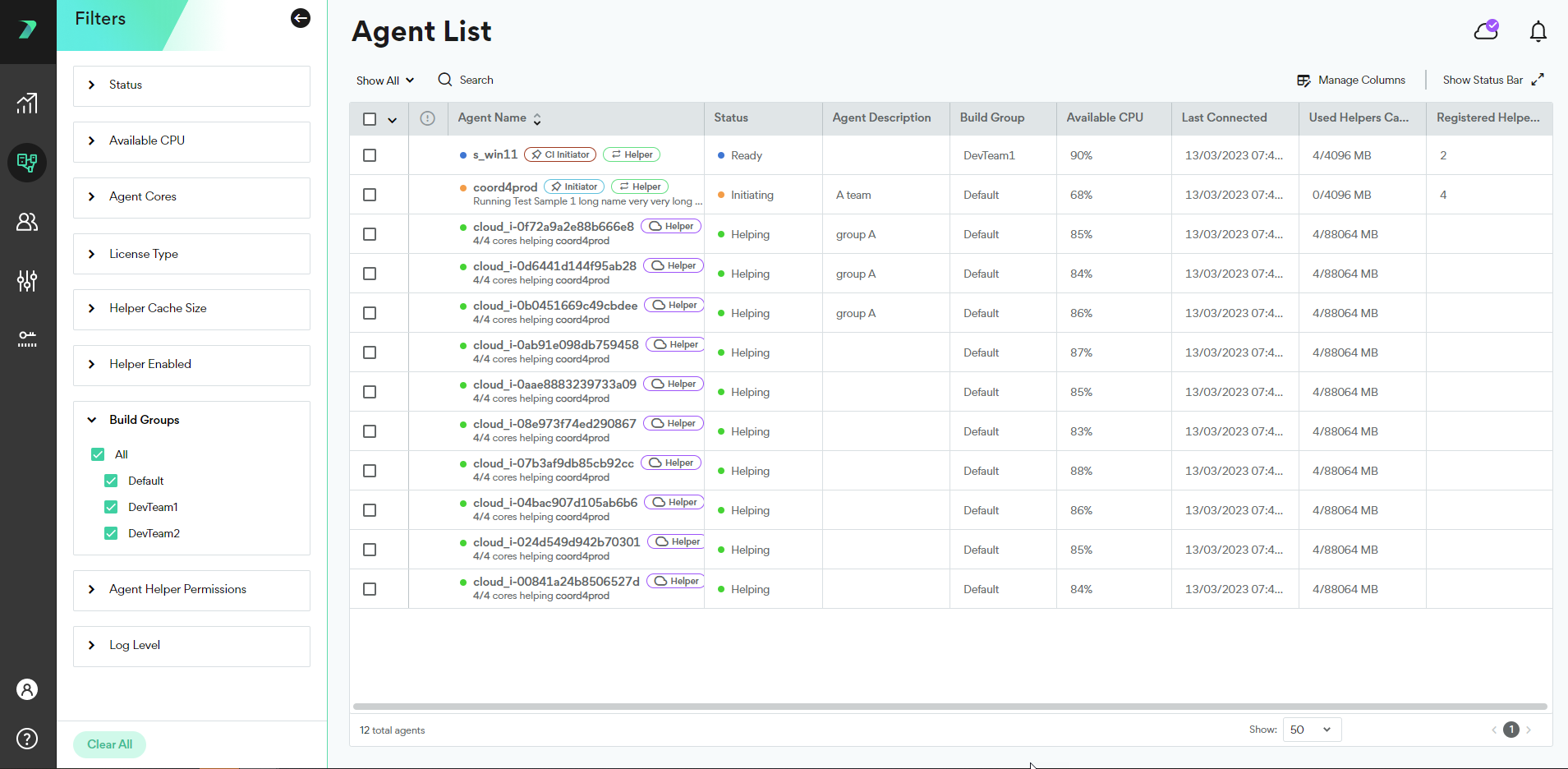
Task: Click the Search field
Action: (476, 81)
